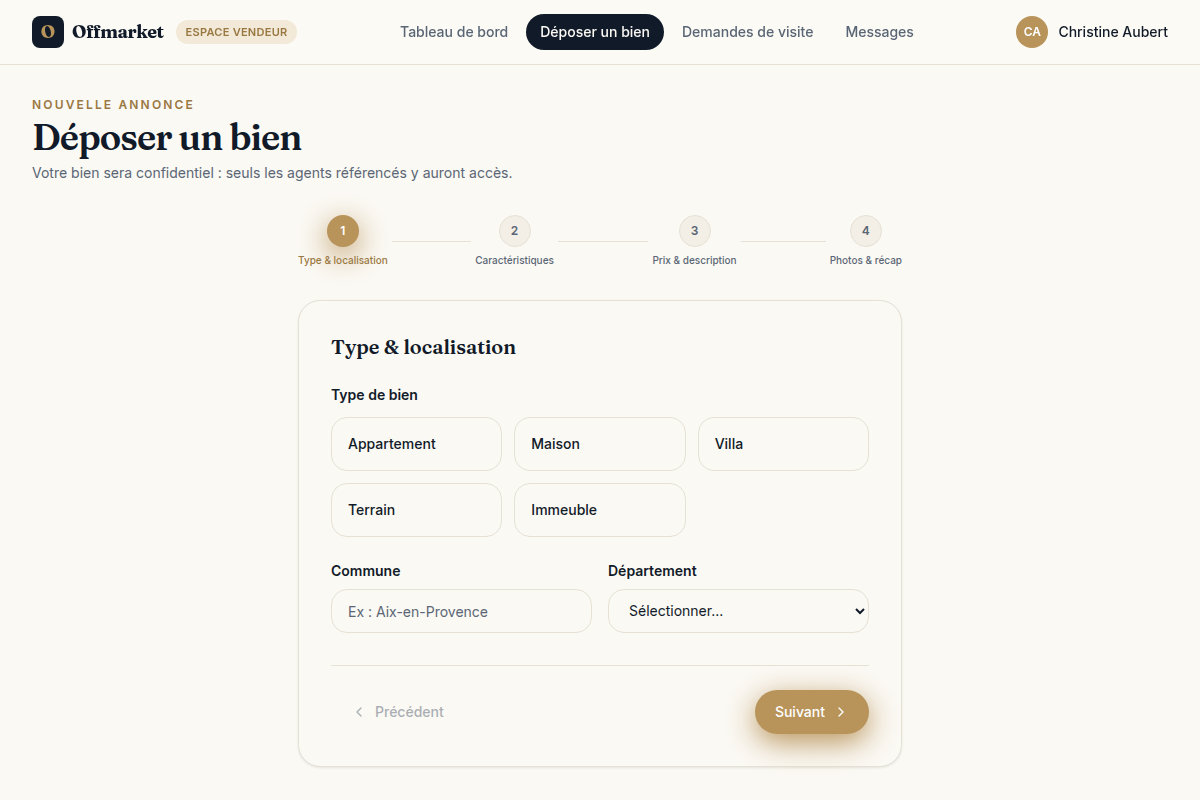The width and height of the screenshot is (1200, 800).
Task: Choose Terrain as property type
Action: (x=416, y=510)
